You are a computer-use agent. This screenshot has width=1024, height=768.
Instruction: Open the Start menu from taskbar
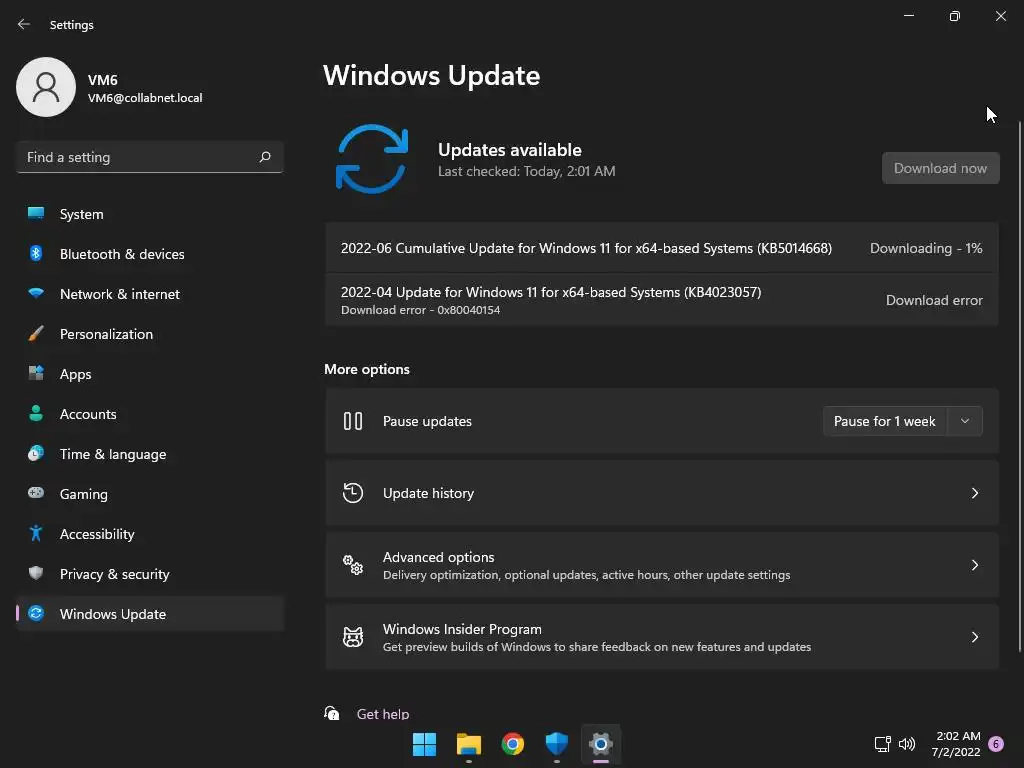coord(424,744)
